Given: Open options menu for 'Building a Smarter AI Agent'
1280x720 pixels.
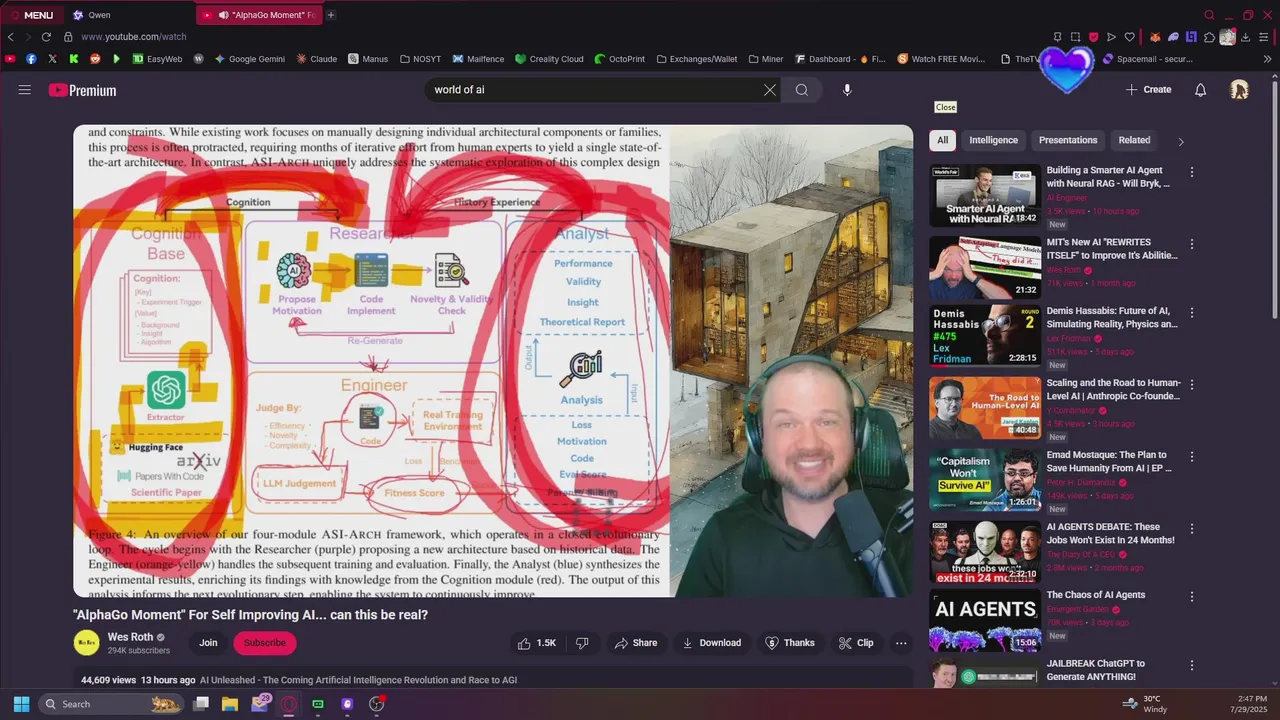Looking at the screenshot, I should 1191,172.
